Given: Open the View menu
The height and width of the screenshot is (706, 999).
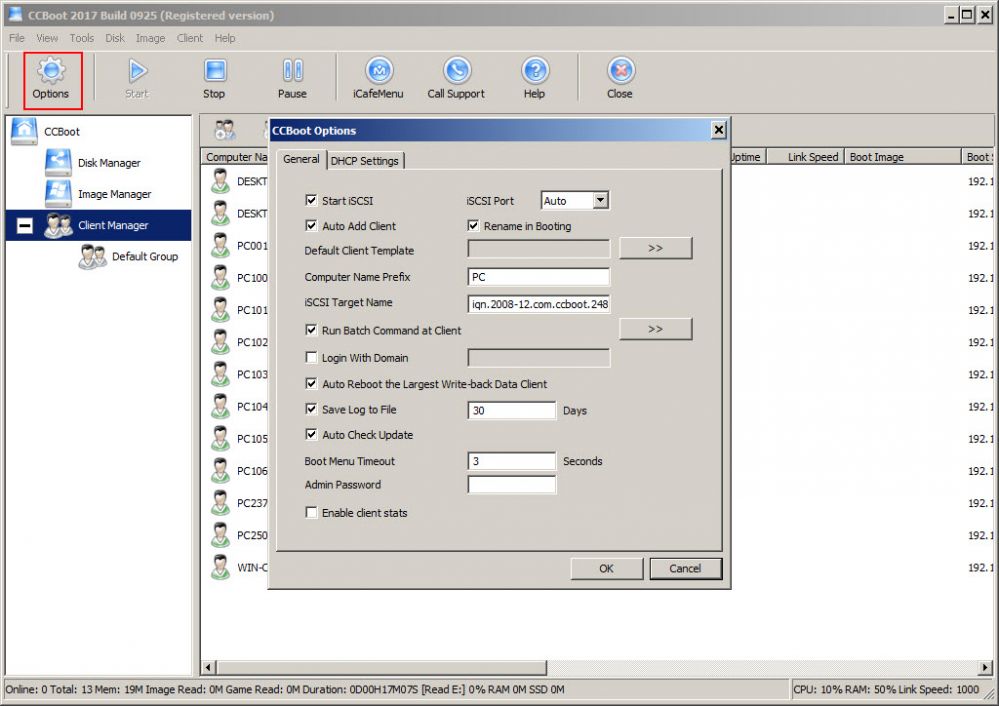Looking at the screenshot, I should tap(47, 38).
